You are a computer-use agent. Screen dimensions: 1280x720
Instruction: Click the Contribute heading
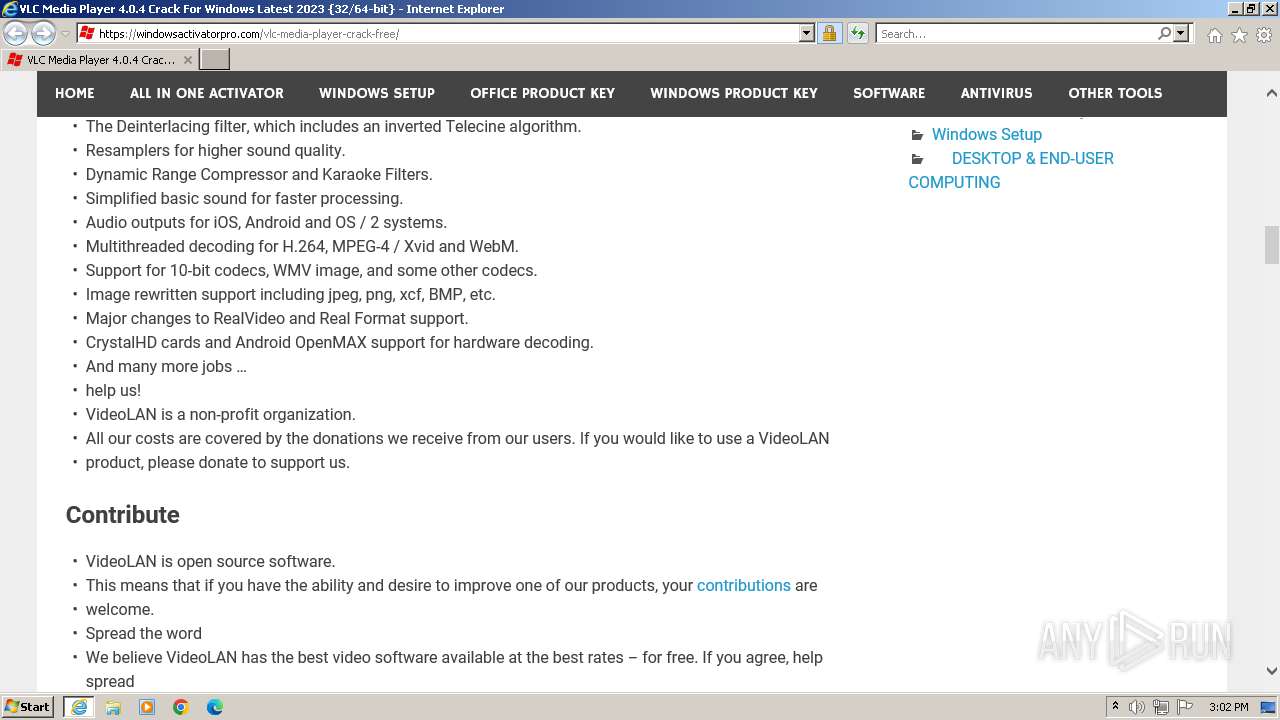[x=123, y=515]
